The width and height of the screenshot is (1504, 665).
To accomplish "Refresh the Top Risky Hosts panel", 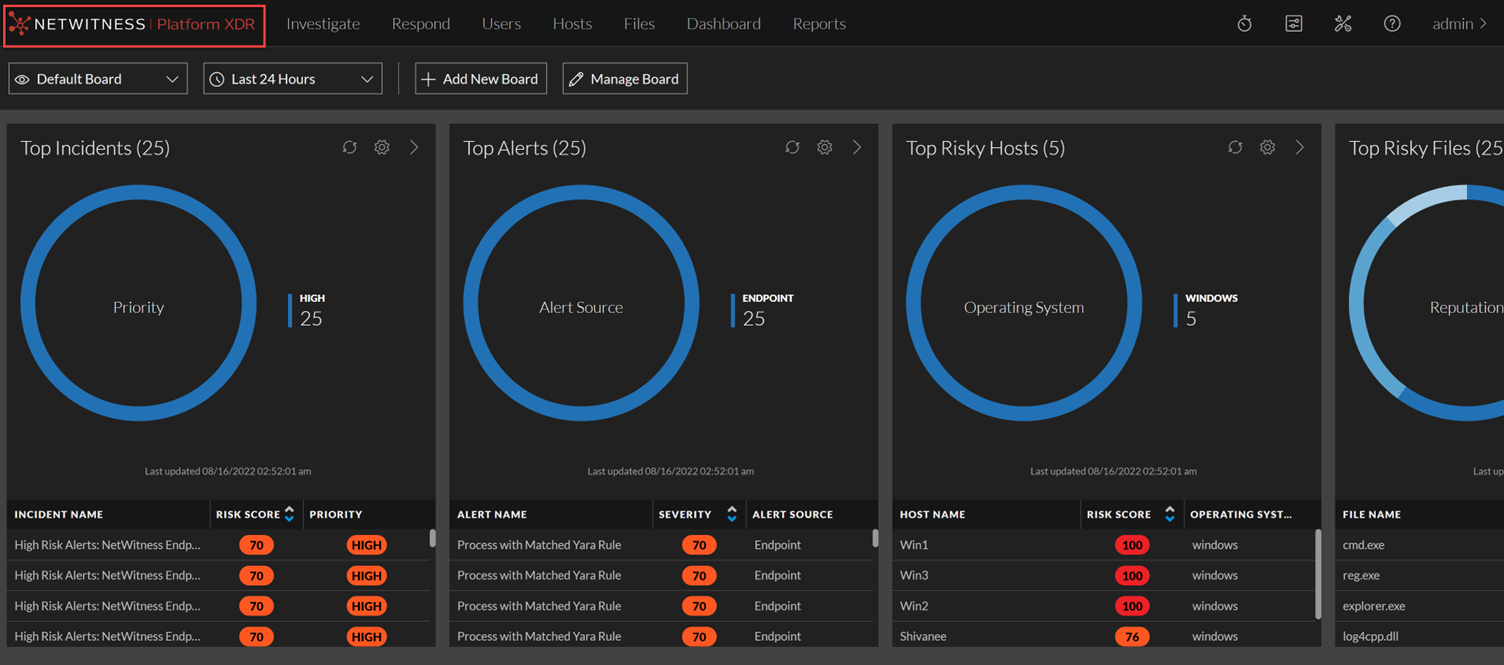I will [1235, 148].
